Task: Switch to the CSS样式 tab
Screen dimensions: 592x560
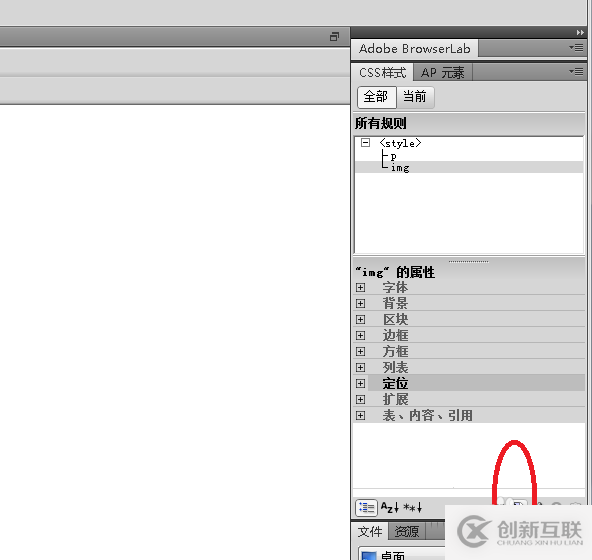Action: [x=382, y=73]
